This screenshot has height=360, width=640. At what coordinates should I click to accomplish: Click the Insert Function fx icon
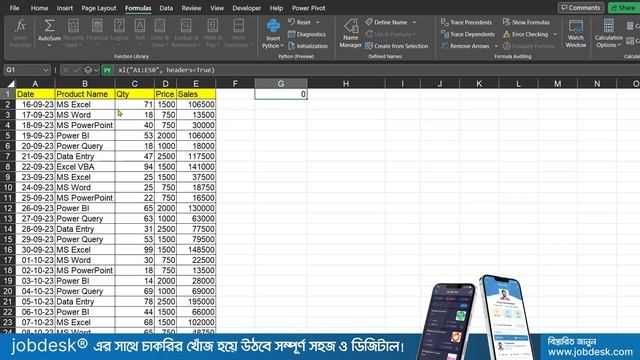20,26
